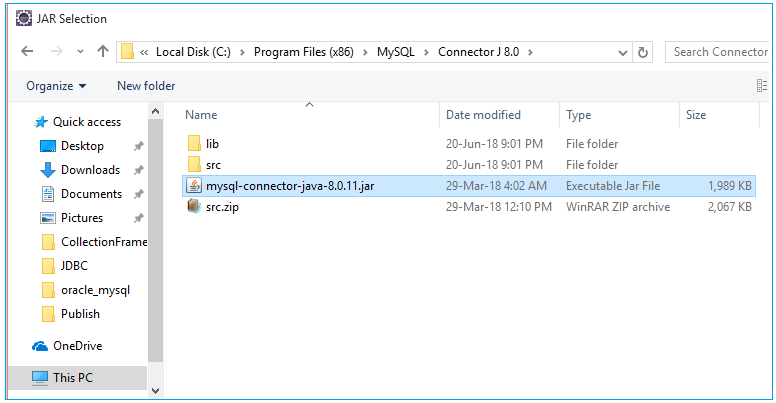Viewport: 776px width, 403px height.
Task: Open Publish folder in sidebar
Action: [x=70, y=314]
